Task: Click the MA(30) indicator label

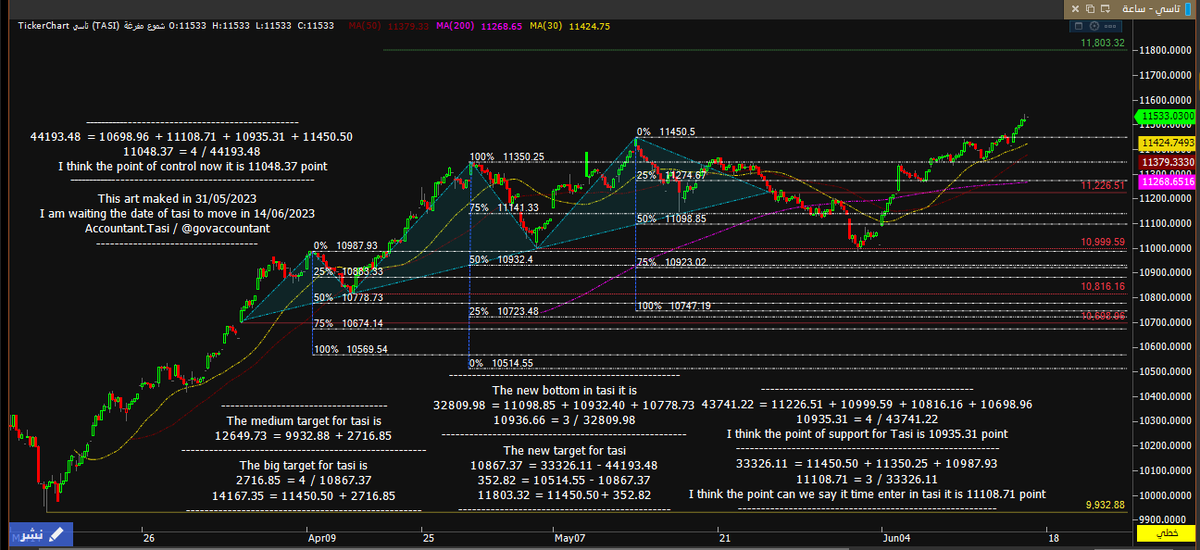Action: coord(570,25)
